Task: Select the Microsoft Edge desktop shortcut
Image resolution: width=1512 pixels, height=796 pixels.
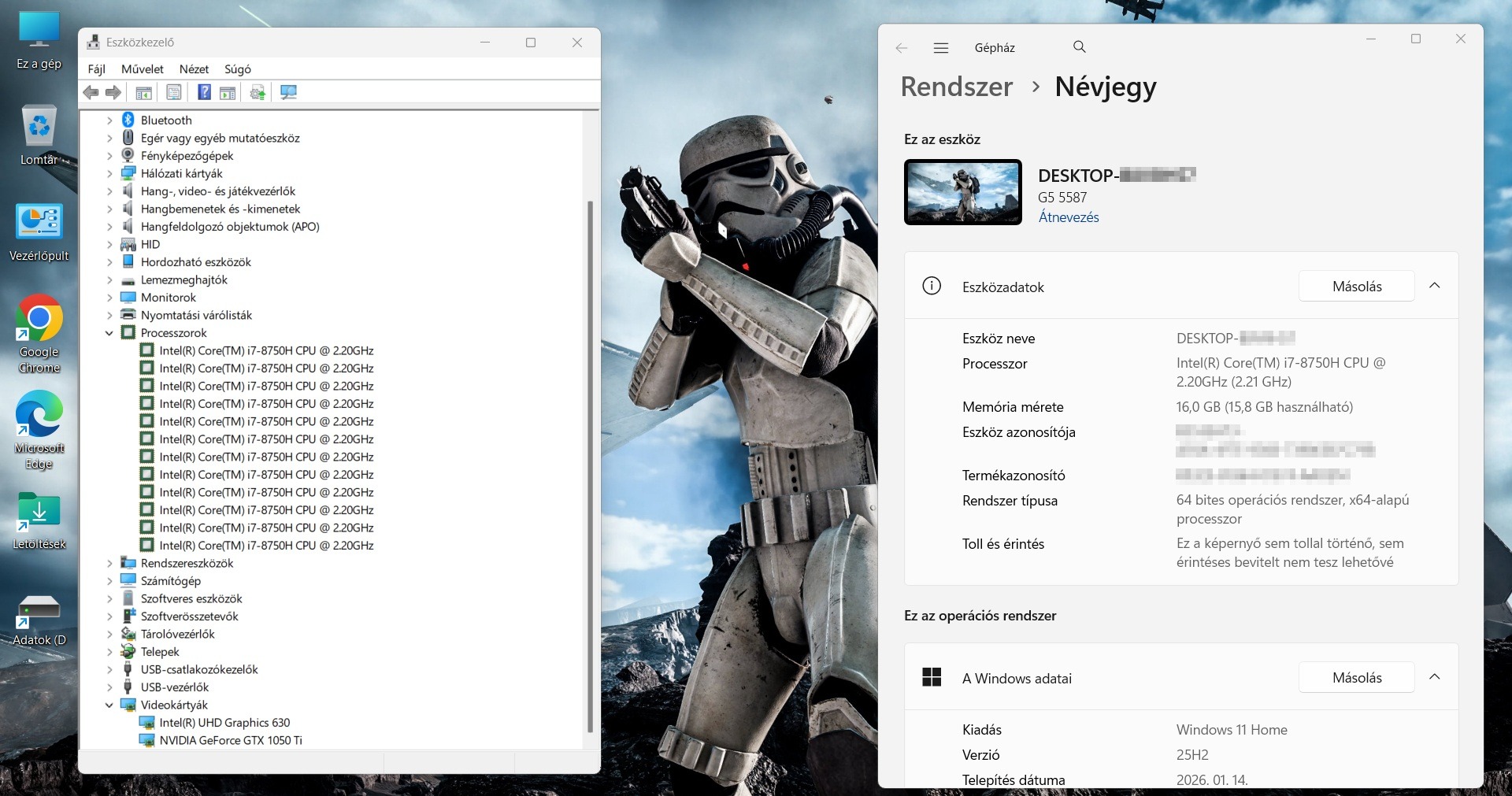Action: [39, 430]
